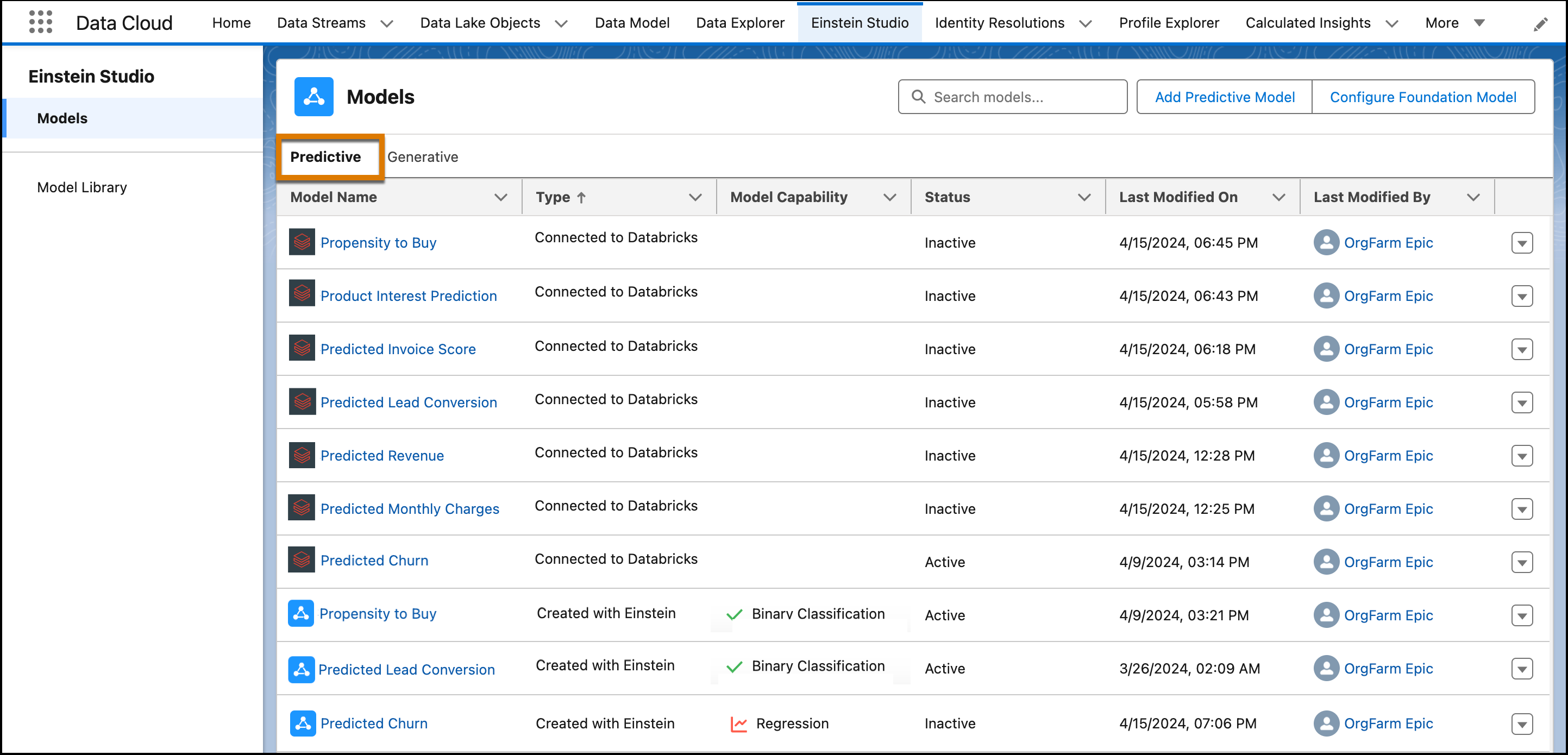The image size is (1568, 755).
Task: Open Model Library in the sidebar
Action: pyautogui.click(x=82, y=187)
